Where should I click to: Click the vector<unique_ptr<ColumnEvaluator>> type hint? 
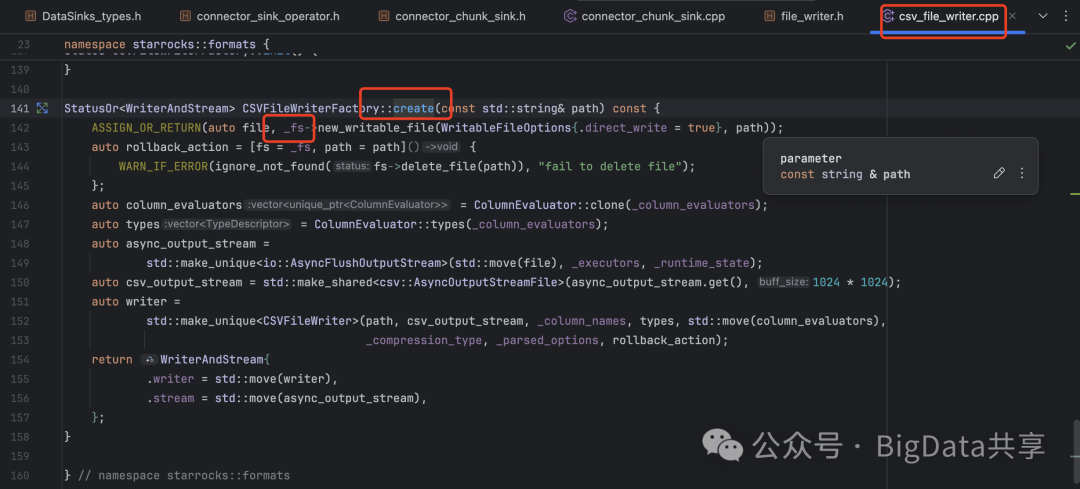tap(348, 205)
